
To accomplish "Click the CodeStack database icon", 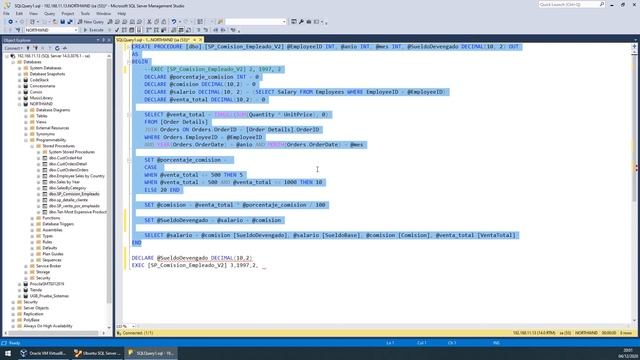I will pyautogui.click(x=26, y=80).
